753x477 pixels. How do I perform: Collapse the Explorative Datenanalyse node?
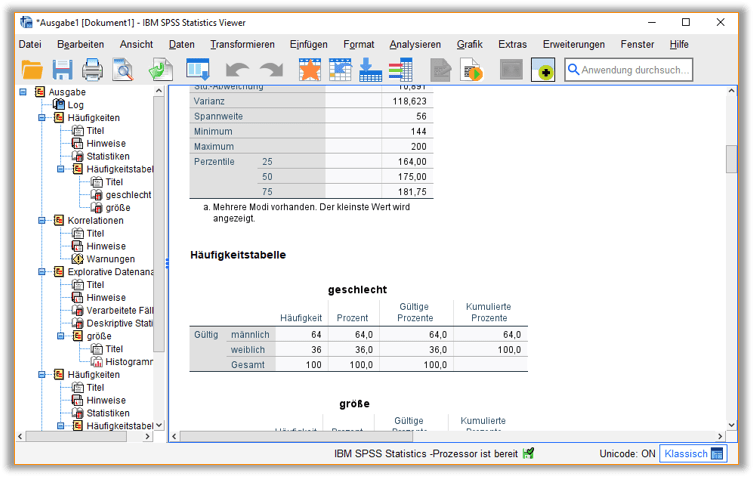pos(42,272)
